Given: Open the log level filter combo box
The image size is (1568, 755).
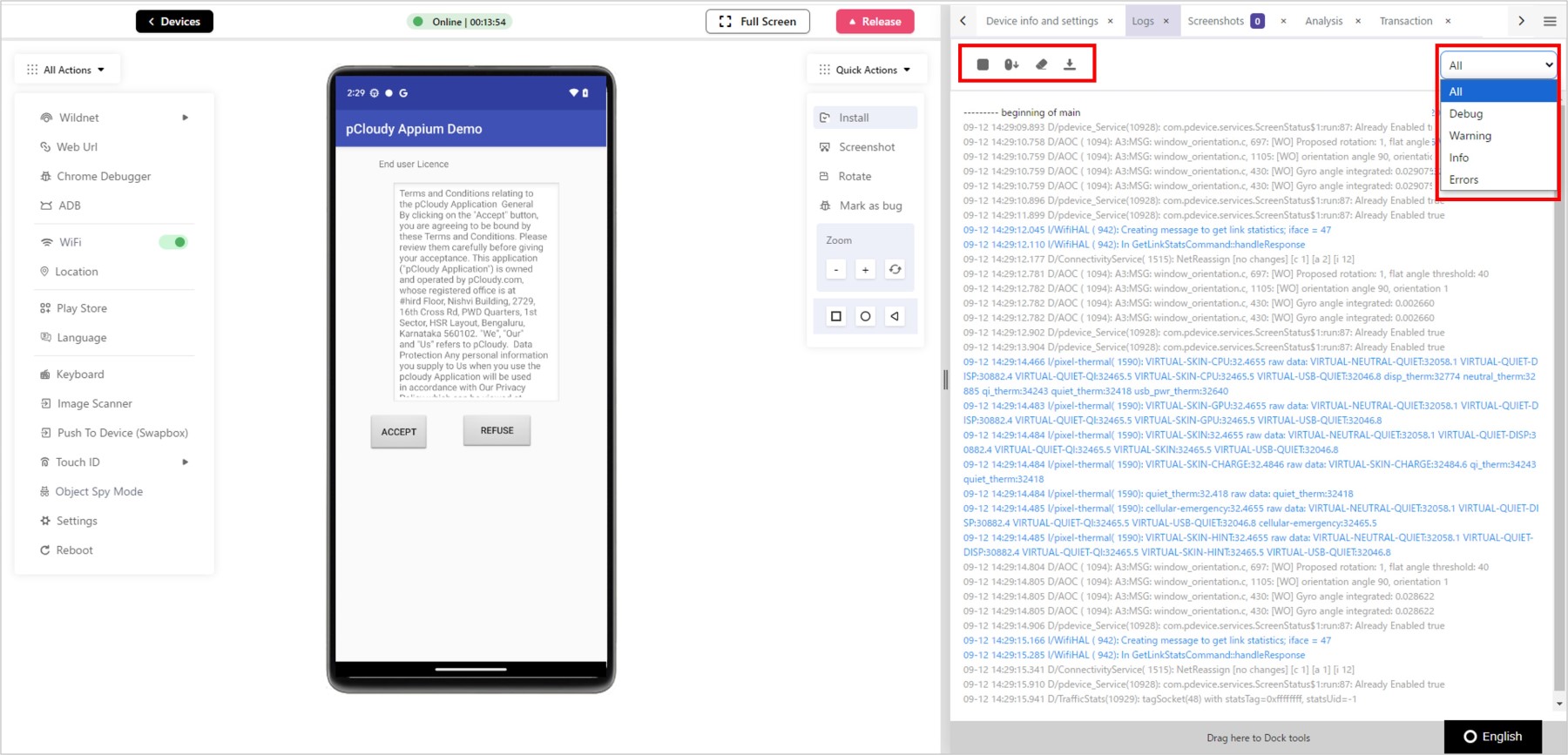Looking at the screenshot, I should (1498, 65).
